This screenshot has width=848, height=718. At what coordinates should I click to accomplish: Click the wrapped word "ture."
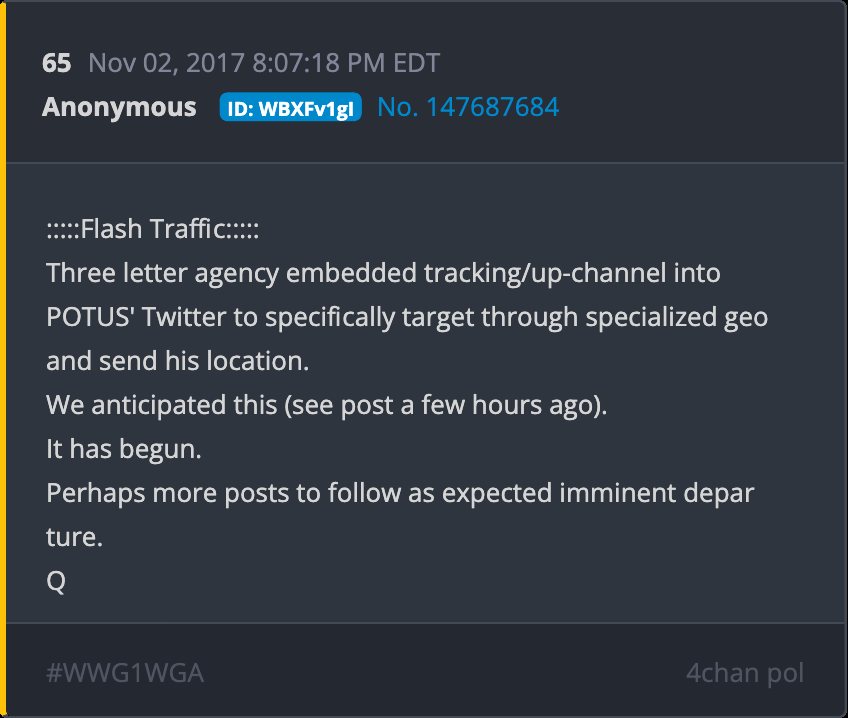tap(74, 537)
